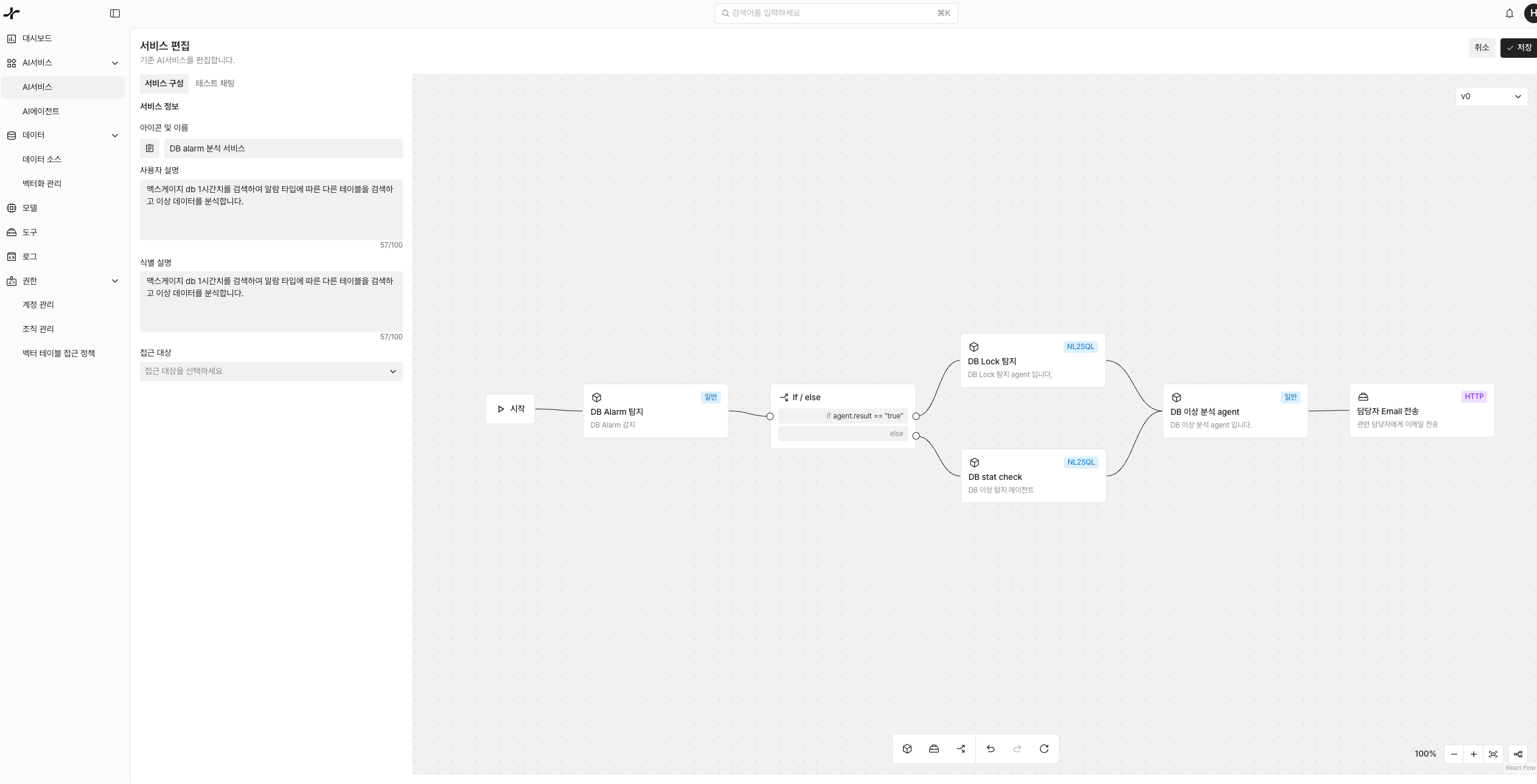Viewport: 1537px width, 784px height.
Task: Switch to the 테스트 채팅 tab
Action: [x=215, y=83]
